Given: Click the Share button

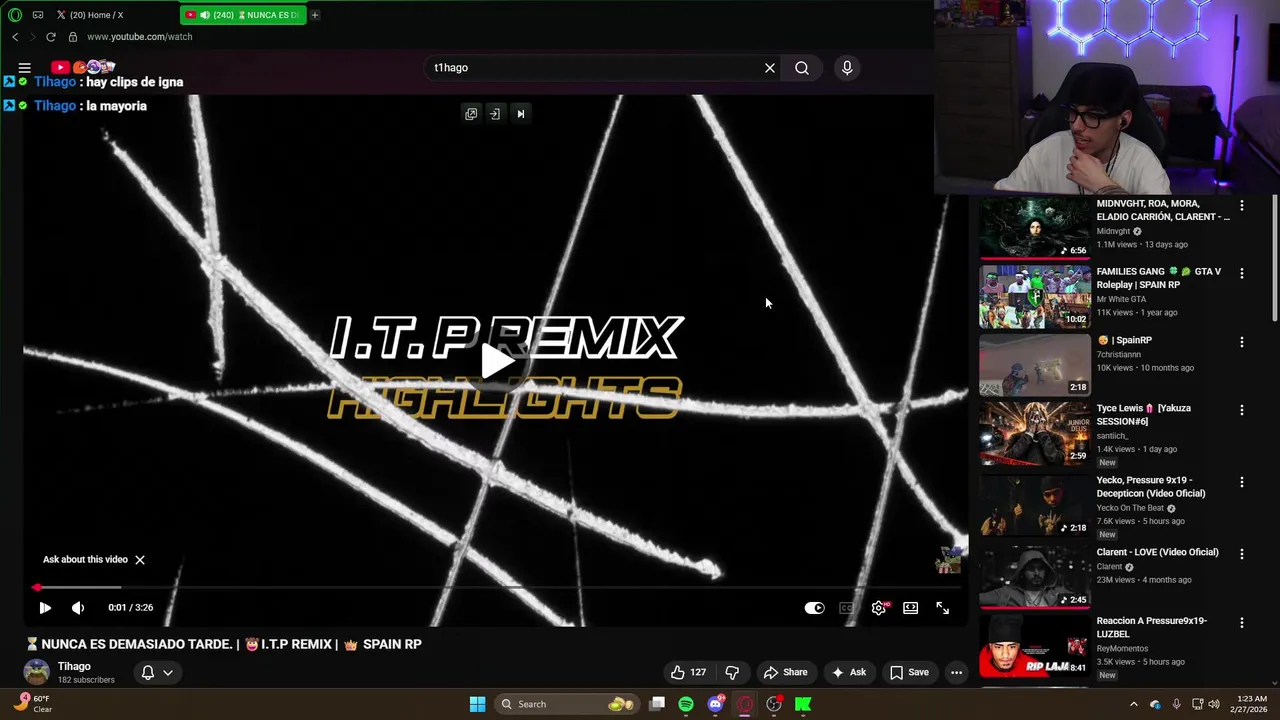Looking at the screenshot, I should [785, 673].
